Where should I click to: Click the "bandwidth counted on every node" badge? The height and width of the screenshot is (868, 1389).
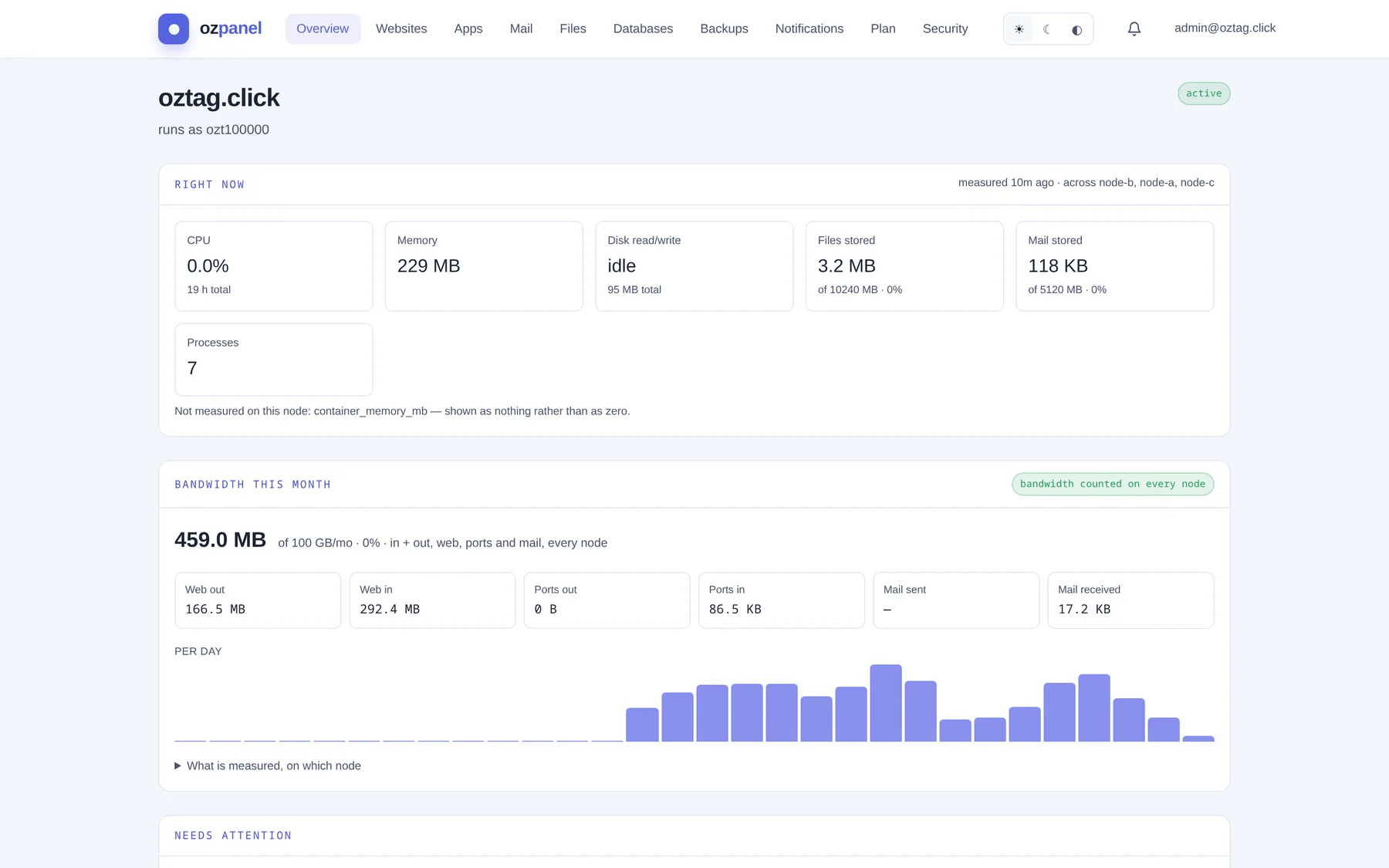point(1113,484)
